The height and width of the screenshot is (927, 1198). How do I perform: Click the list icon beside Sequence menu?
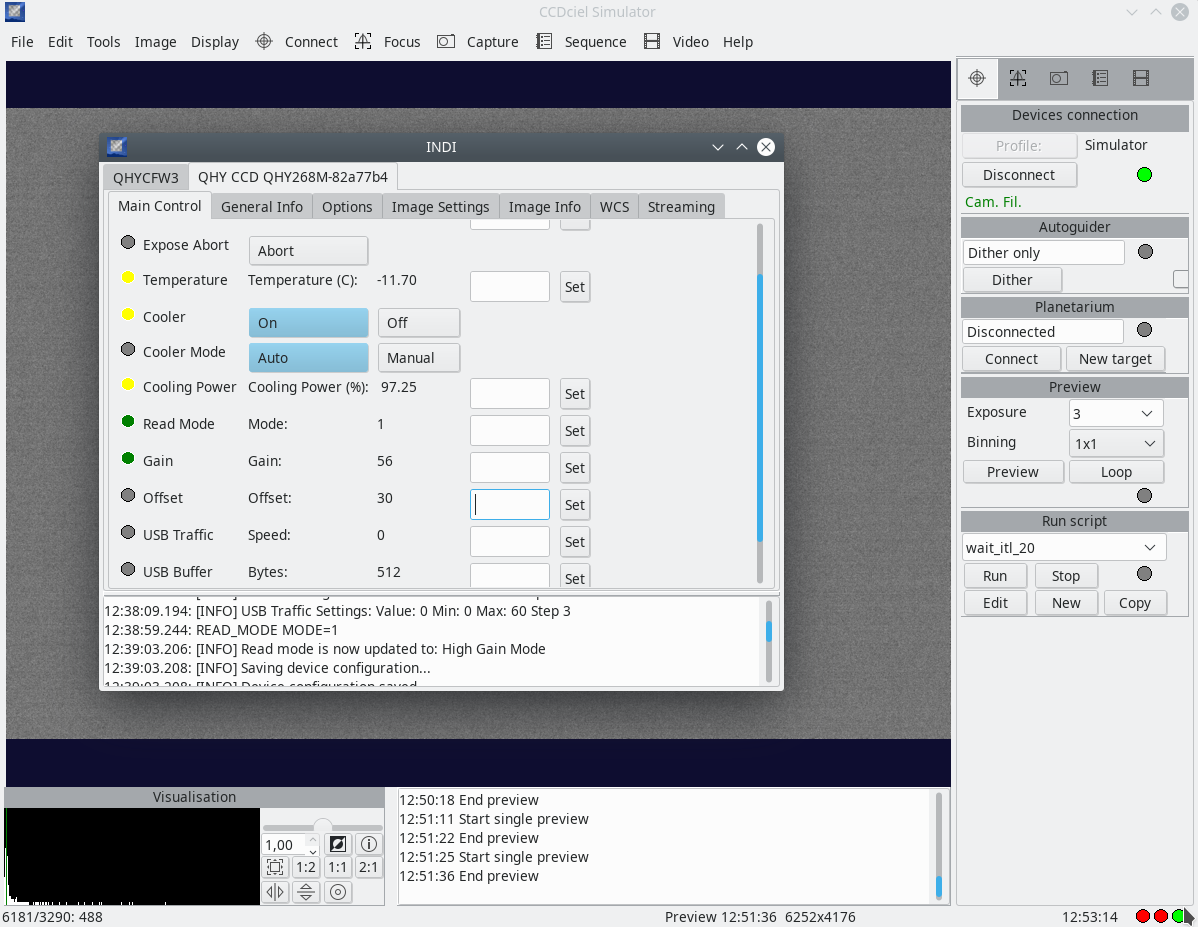coord(544,41)
